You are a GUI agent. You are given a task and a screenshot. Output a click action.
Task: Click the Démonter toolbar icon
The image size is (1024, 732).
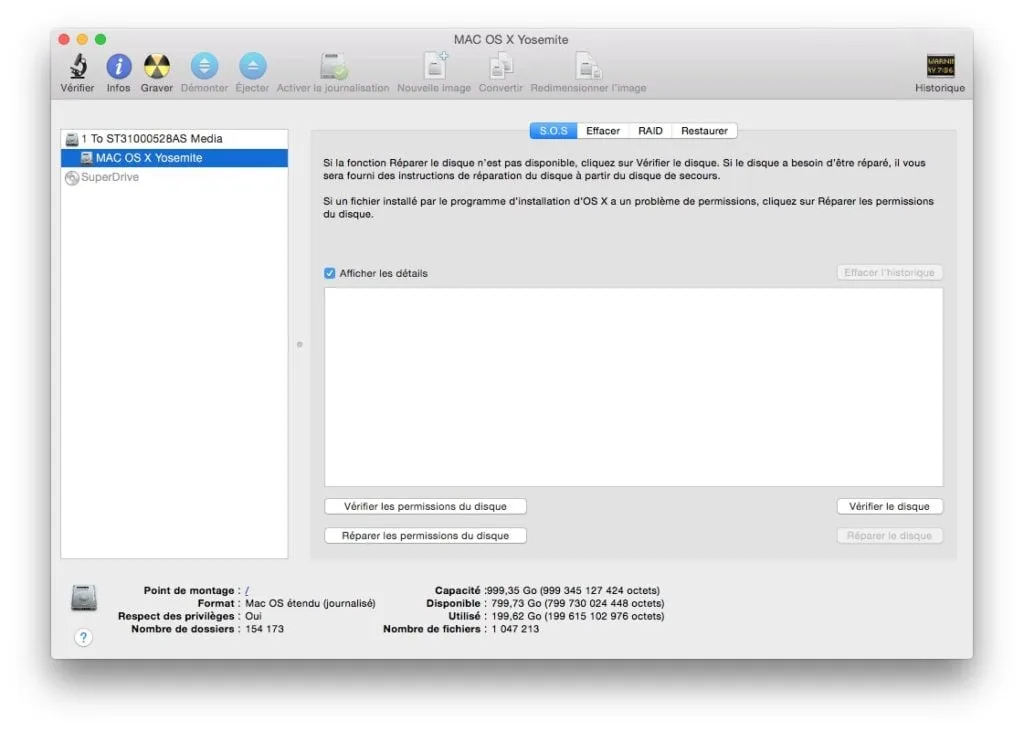click(204, 66)
